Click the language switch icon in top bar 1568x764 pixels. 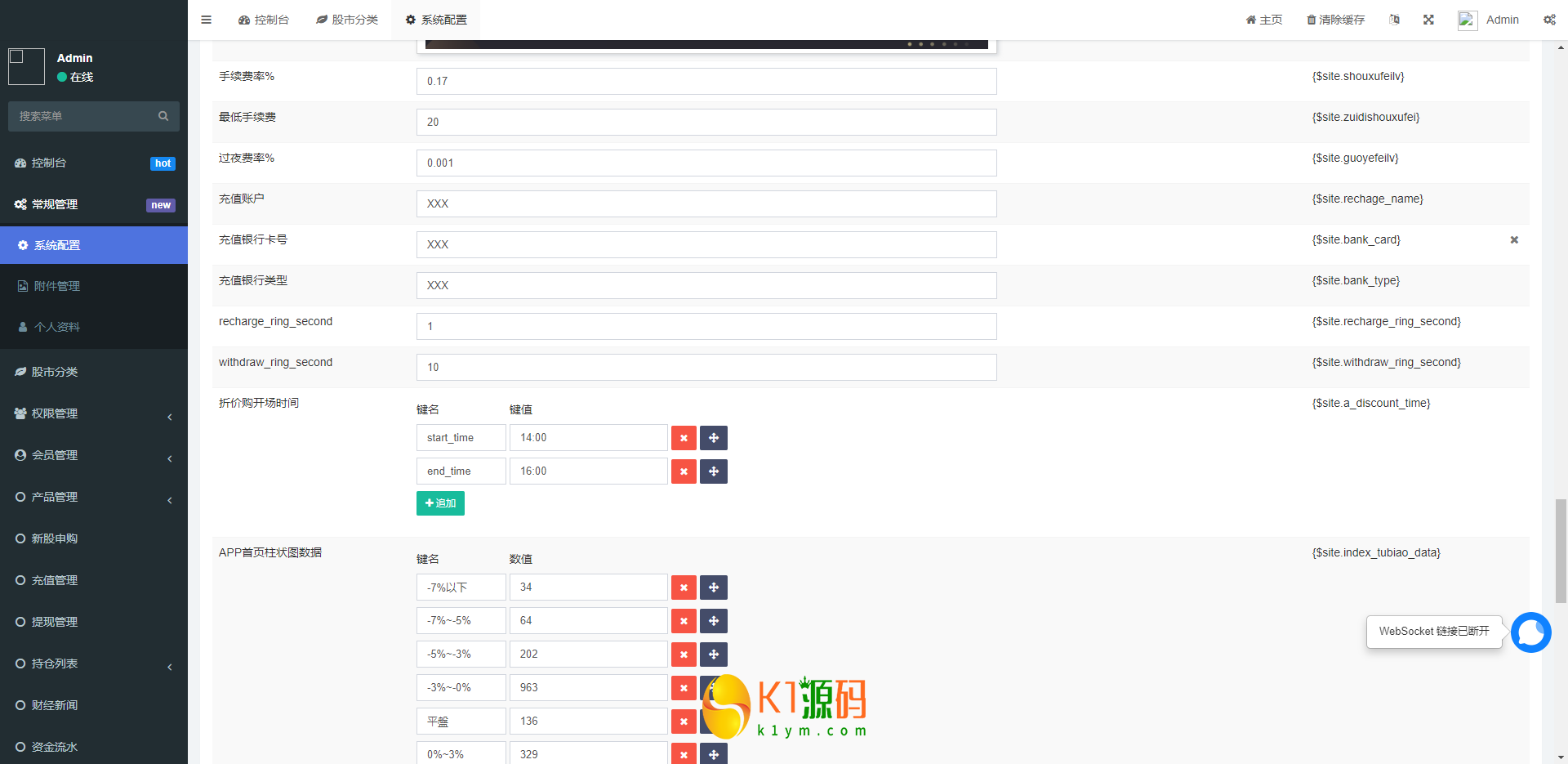1394,20
